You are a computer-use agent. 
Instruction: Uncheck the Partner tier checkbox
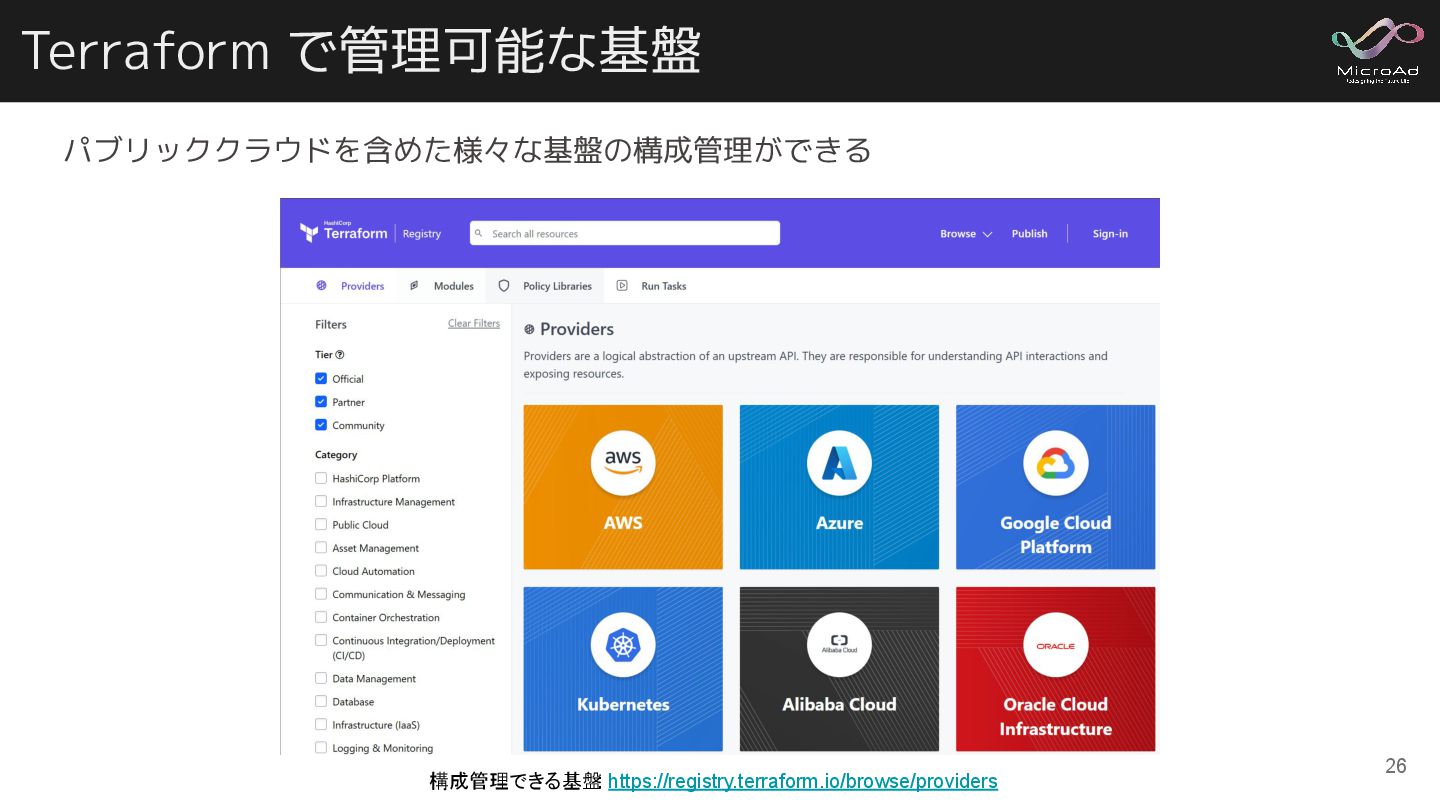click(321, 402)
